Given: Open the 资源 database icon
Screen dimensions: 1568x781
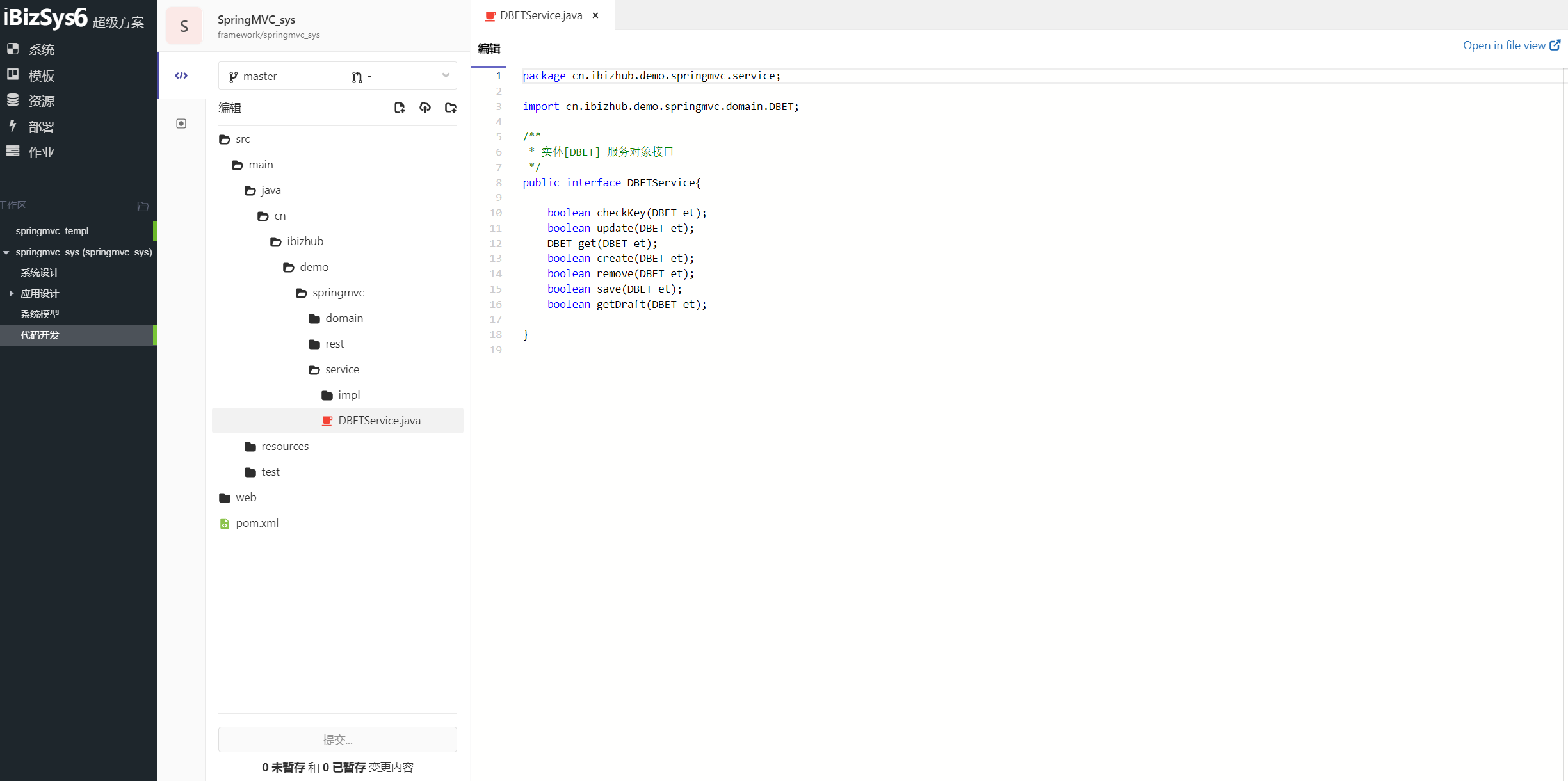Looking at the screenshot, I should [13, 100].
